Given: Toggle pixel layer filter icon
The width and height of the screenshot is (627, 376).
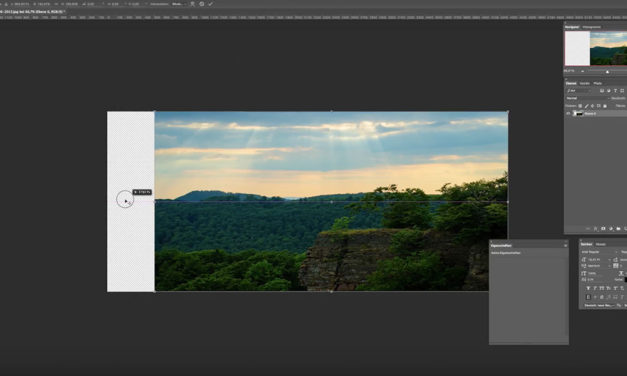Looking at the screenshot, I should click(602, 91).
